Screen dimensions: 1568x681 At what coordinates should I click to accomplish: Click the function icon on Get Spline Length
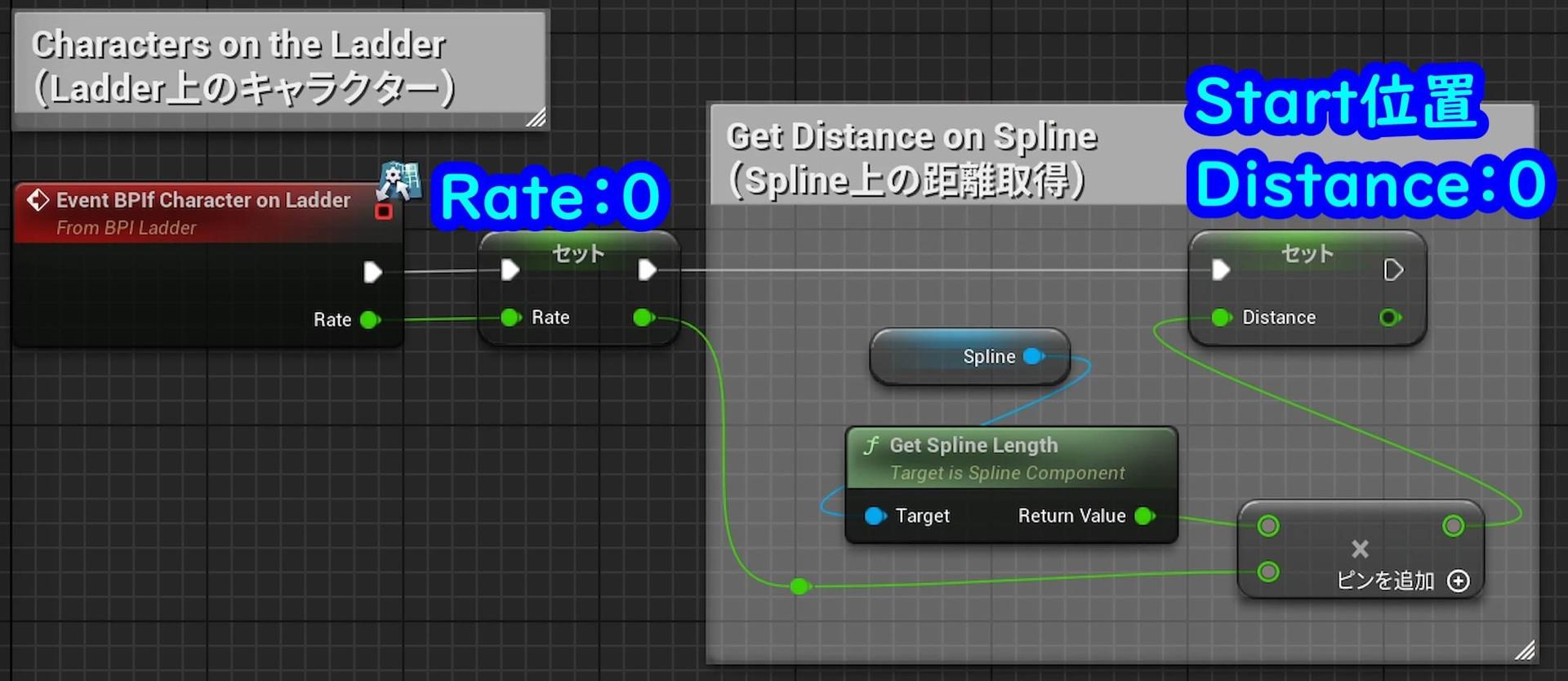tap(871, 445)
